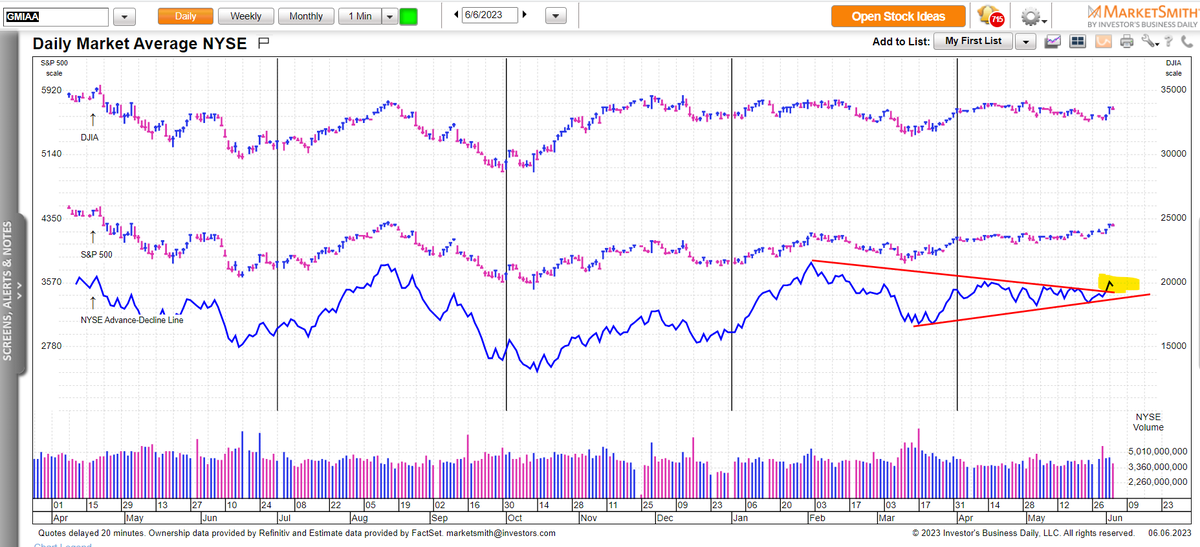
Task: Click the Daily Market Average NYSE title
Action: coord(140,43)
